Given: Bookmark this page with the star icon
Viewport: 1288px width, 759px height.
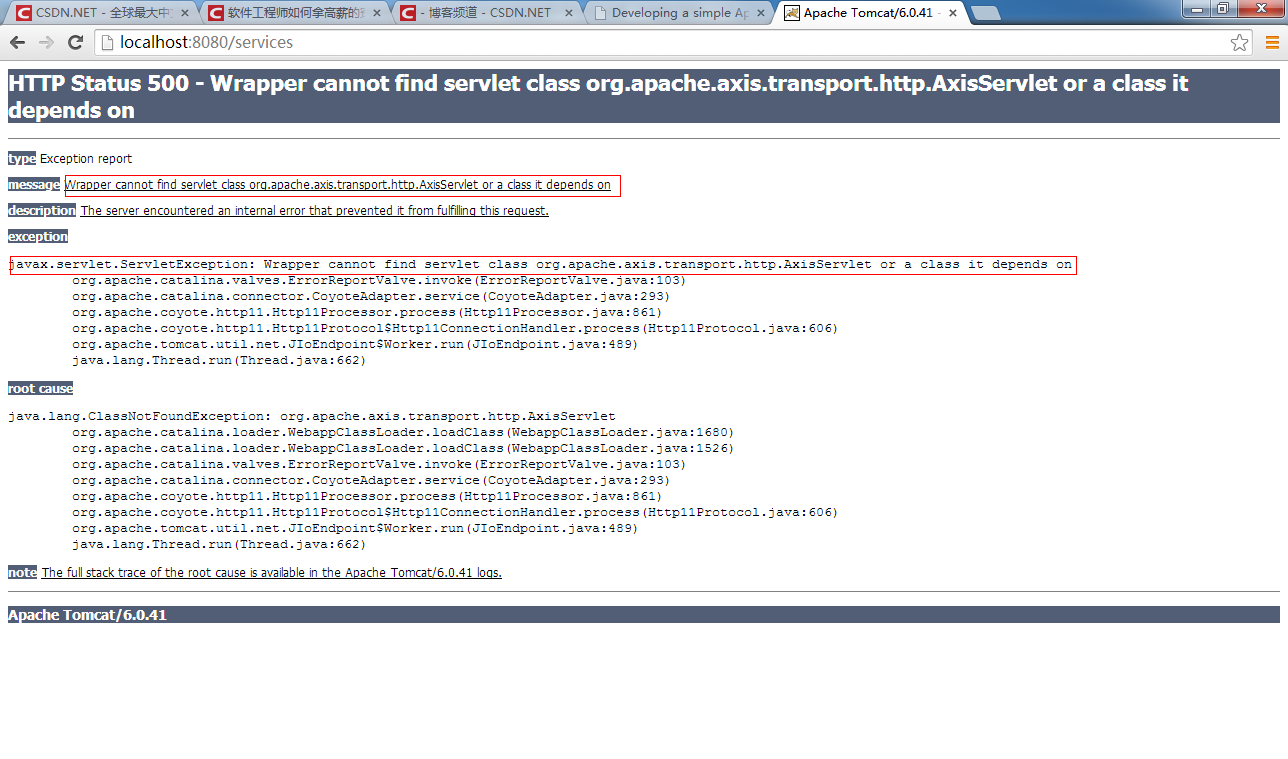Looking at the screenshot, I should coord(1240,42).
